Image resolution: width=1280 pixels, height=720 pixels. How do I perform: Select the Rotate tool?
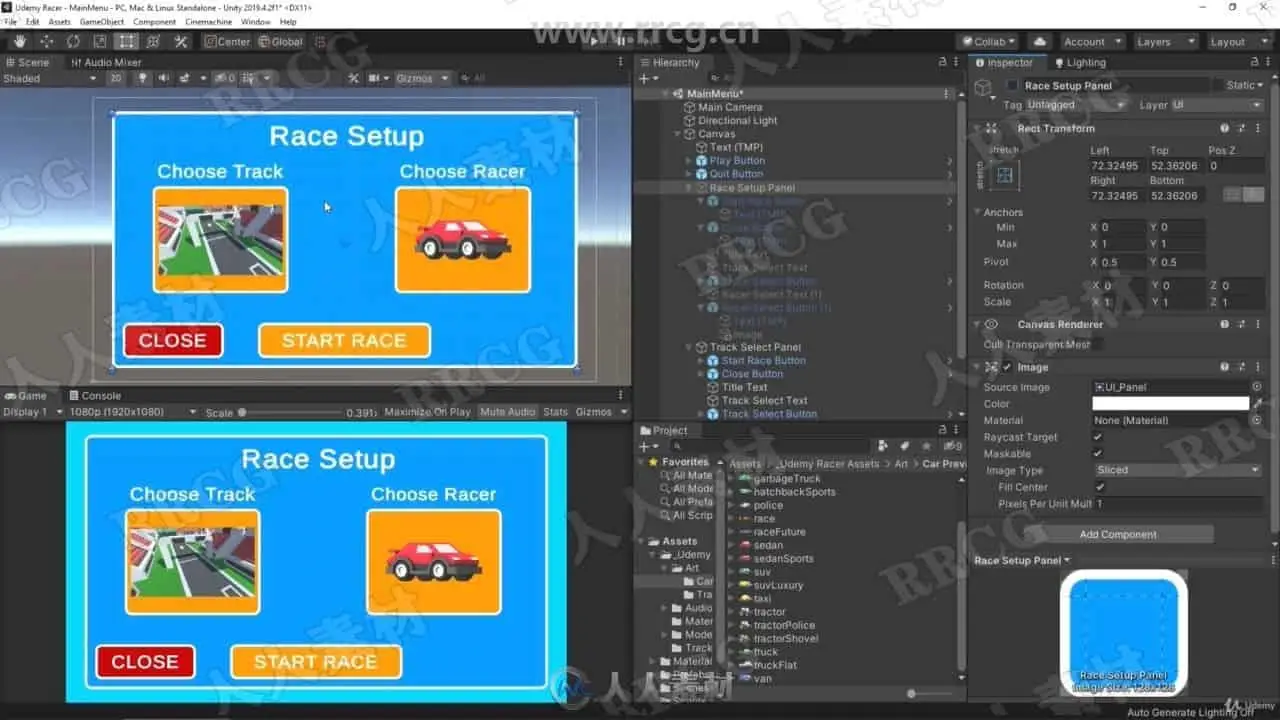click(73, 41)
